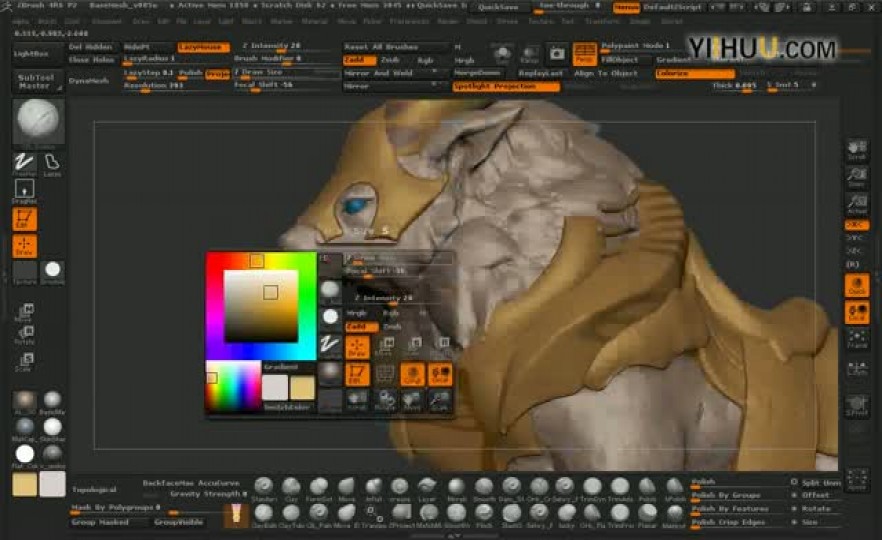Adjust the See-through slider
The image size is (882, 540).
(568, 7)
